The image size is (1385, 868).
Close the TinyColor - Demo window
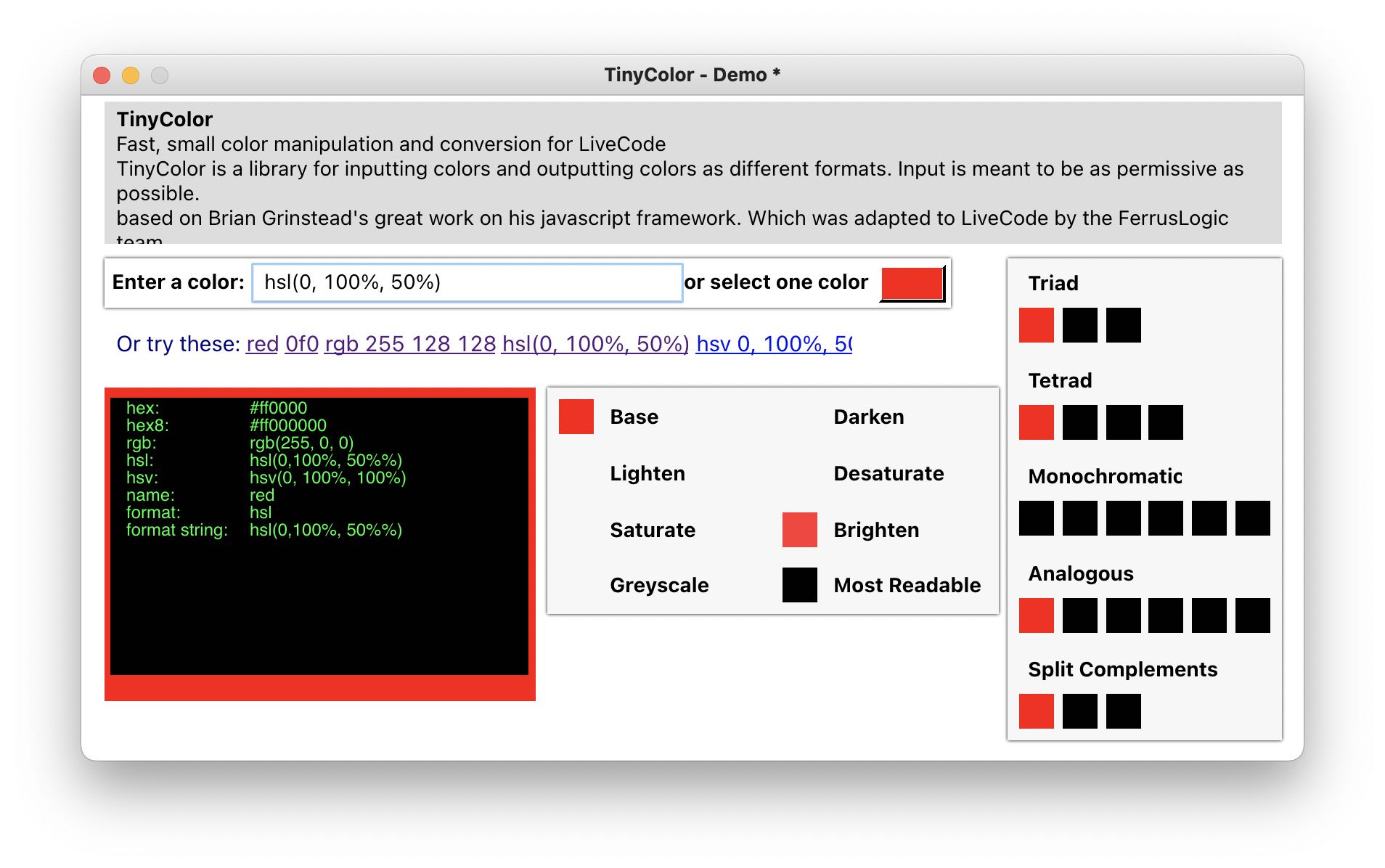(102, 75)
